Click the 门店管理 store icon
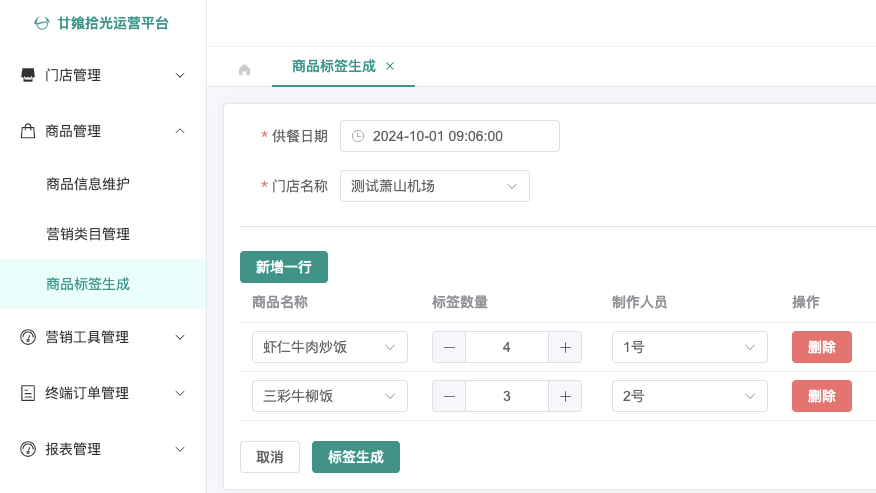The width and height of the screenshot is (876, 493). 28,75
